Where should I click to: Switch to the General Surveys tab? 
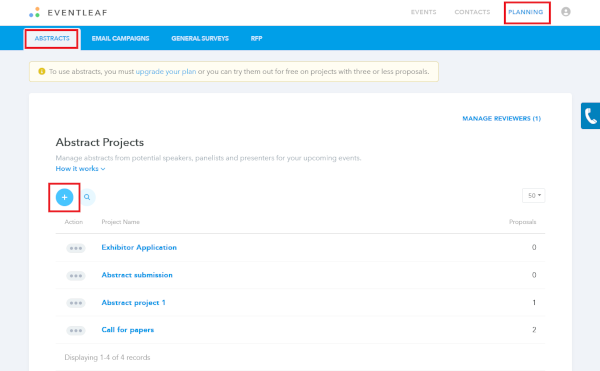[x=200, y=39]
